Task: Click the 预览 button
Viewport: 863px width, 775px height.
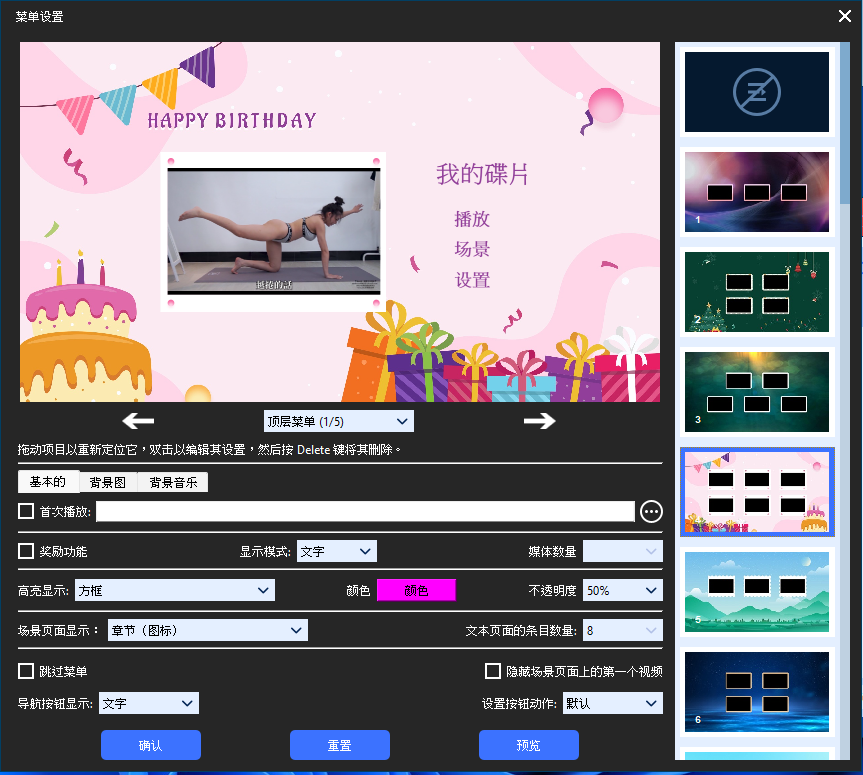Action: 528,745
